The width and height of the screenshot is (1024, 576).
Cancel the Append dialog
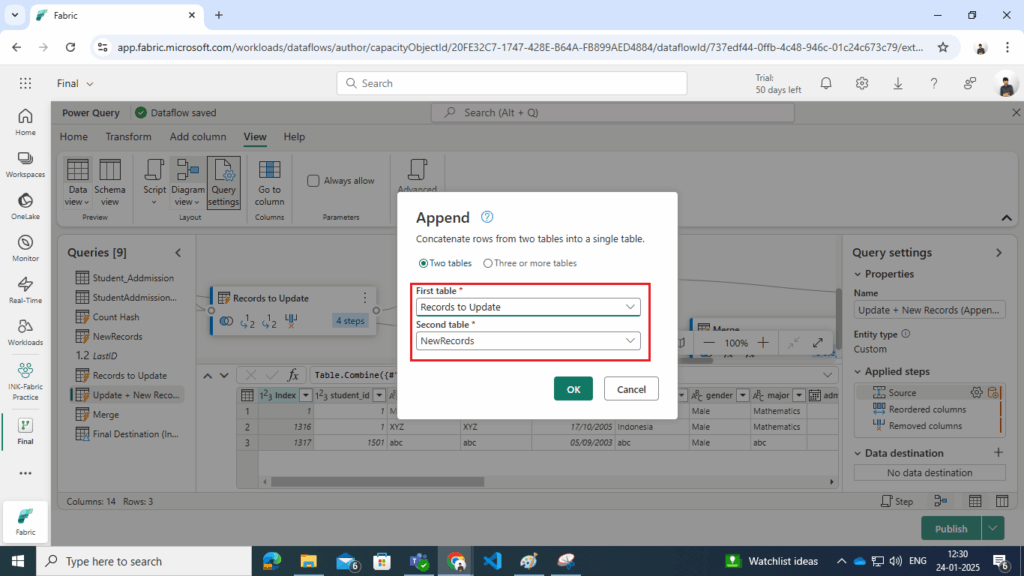(x=631, y=389)
